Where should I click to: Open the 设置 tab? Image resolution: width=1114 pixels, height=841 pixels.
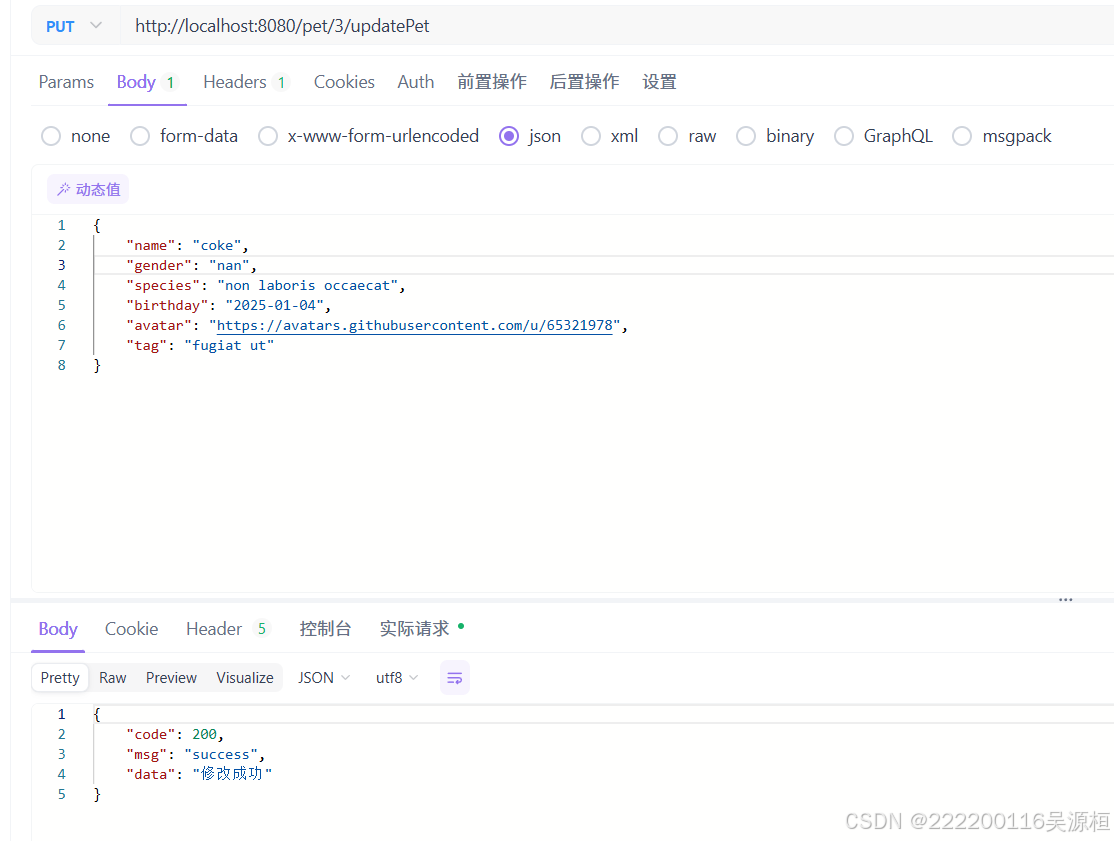(x=659, y=82)
